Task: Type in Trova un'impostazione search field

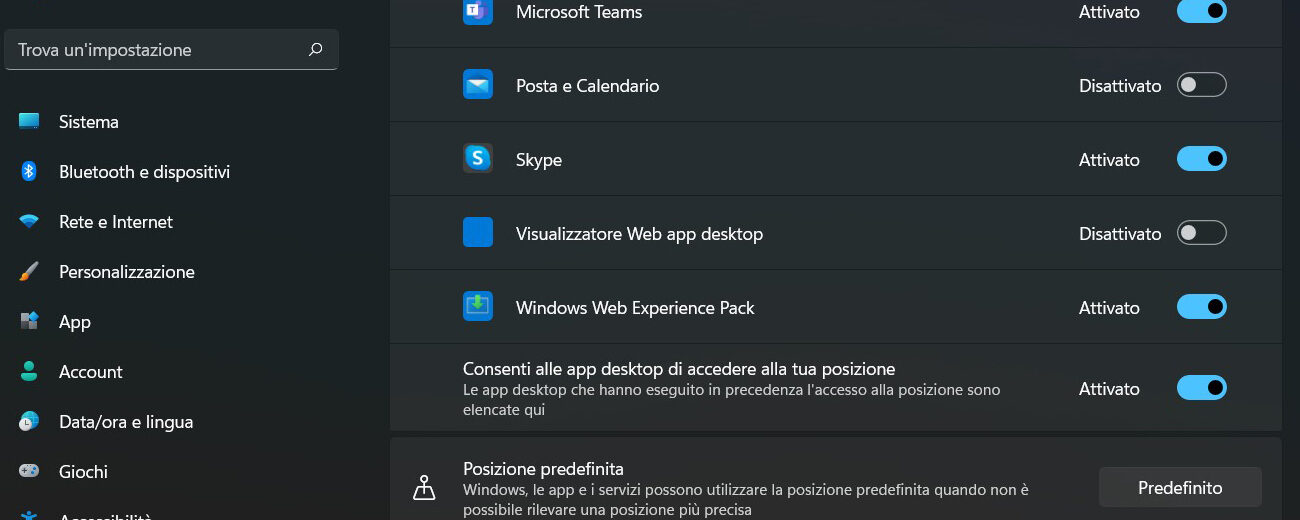Action: point(160,50)
